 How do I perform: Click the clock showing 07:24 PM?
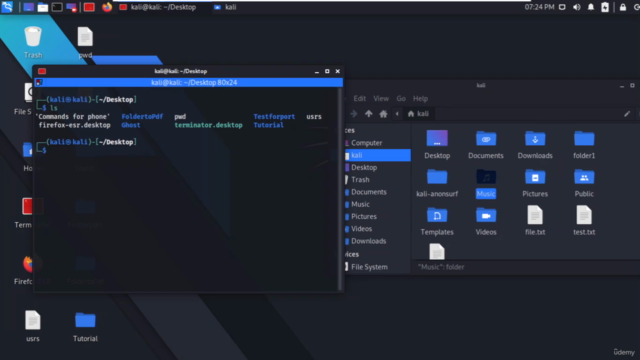[x=539, y=7]
